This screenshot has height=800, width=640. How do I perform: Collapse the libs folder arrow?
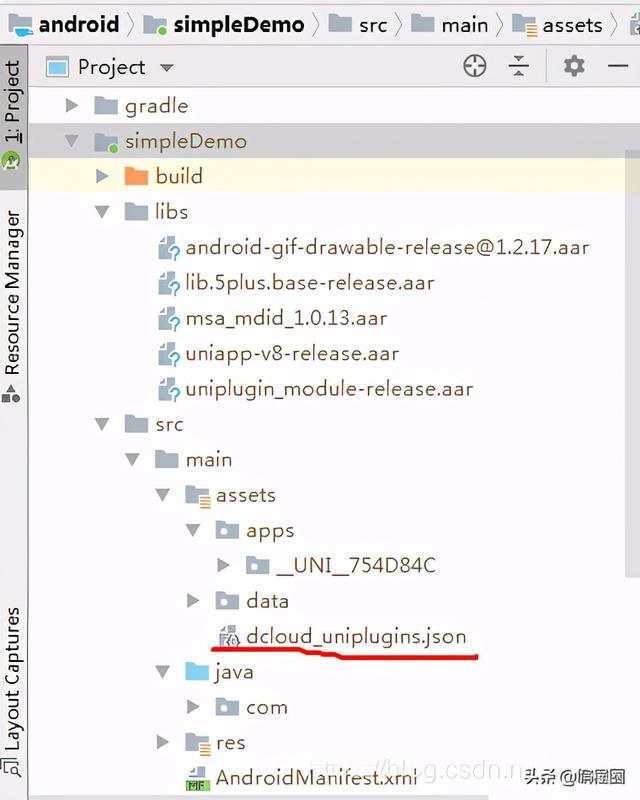tap(102, 211)
